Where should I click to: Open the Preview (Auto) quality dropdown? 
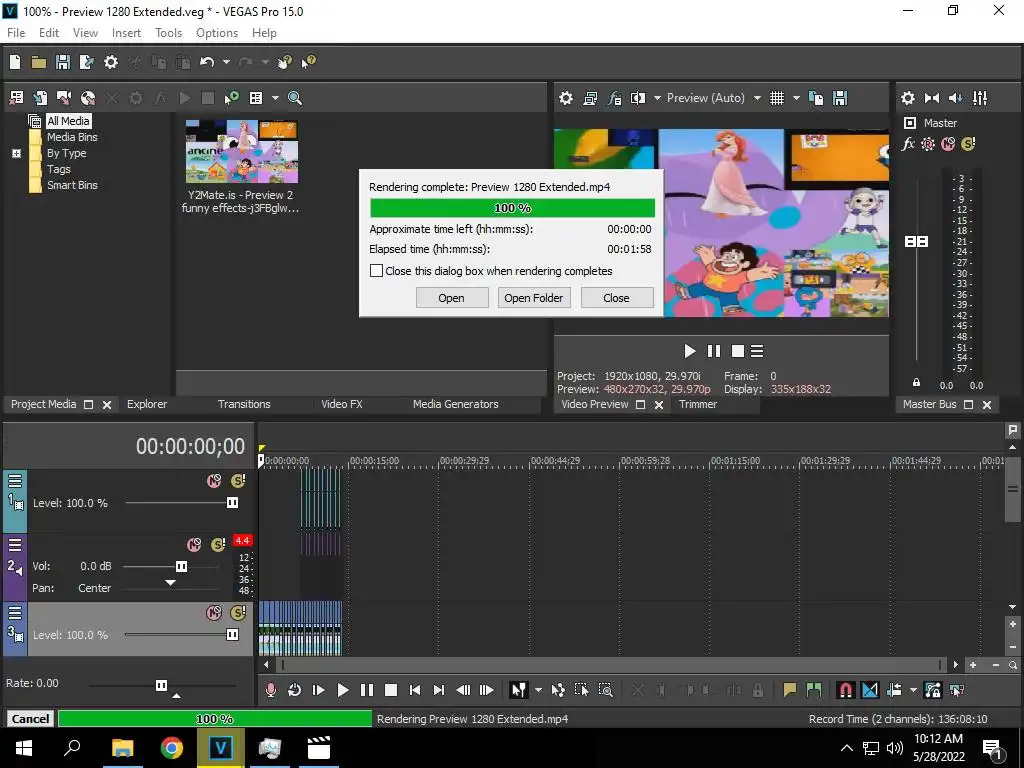[757, 98]
